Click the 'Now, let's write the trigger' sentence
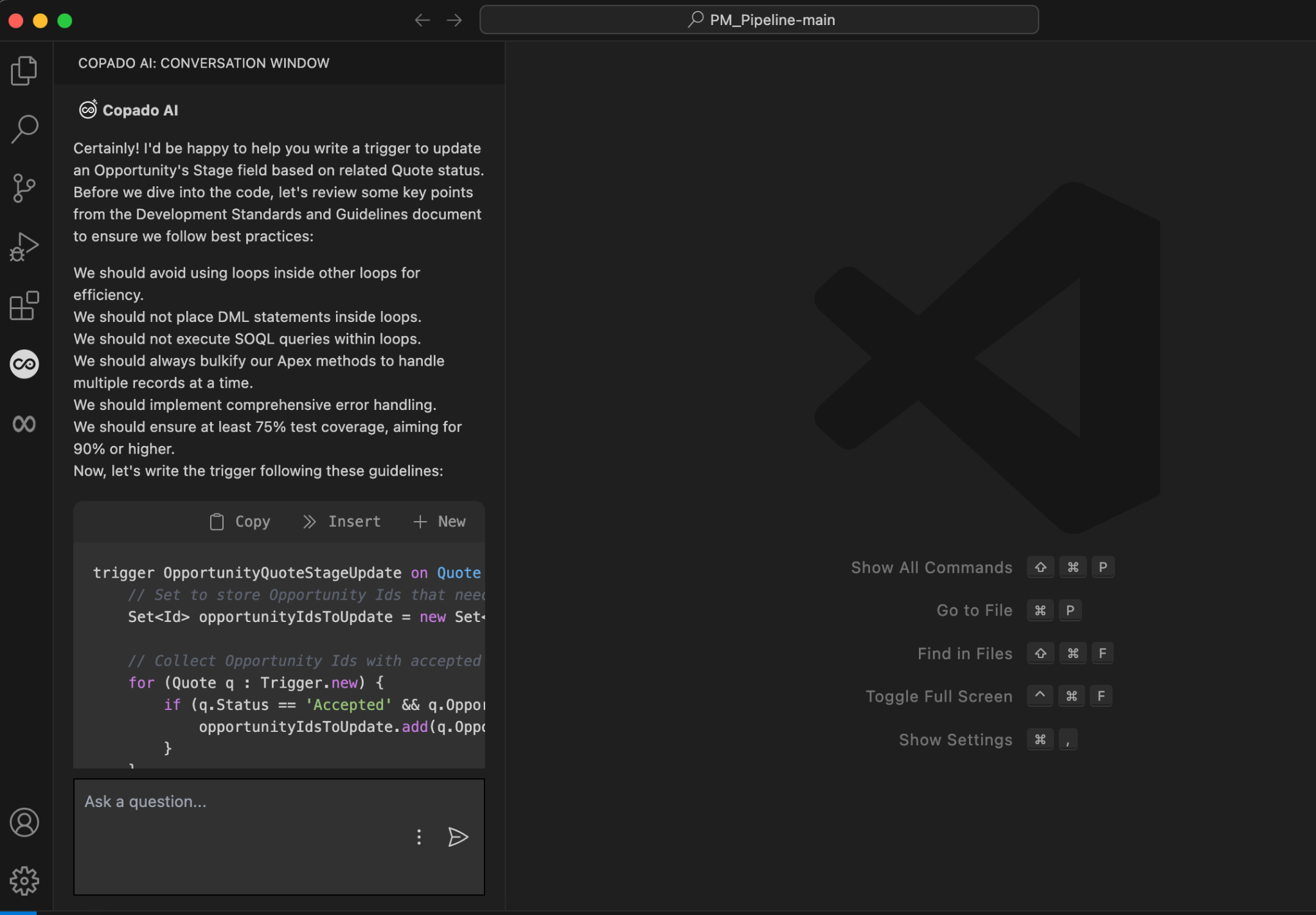 click(x=258, y=471)
